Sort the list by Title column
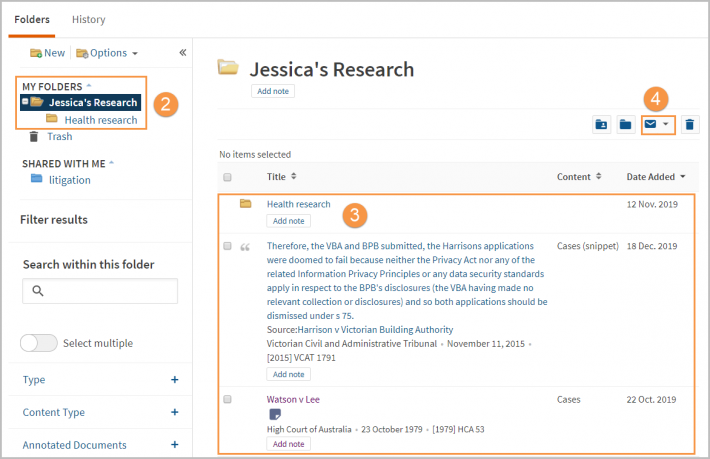 click(x=281, y=177)
